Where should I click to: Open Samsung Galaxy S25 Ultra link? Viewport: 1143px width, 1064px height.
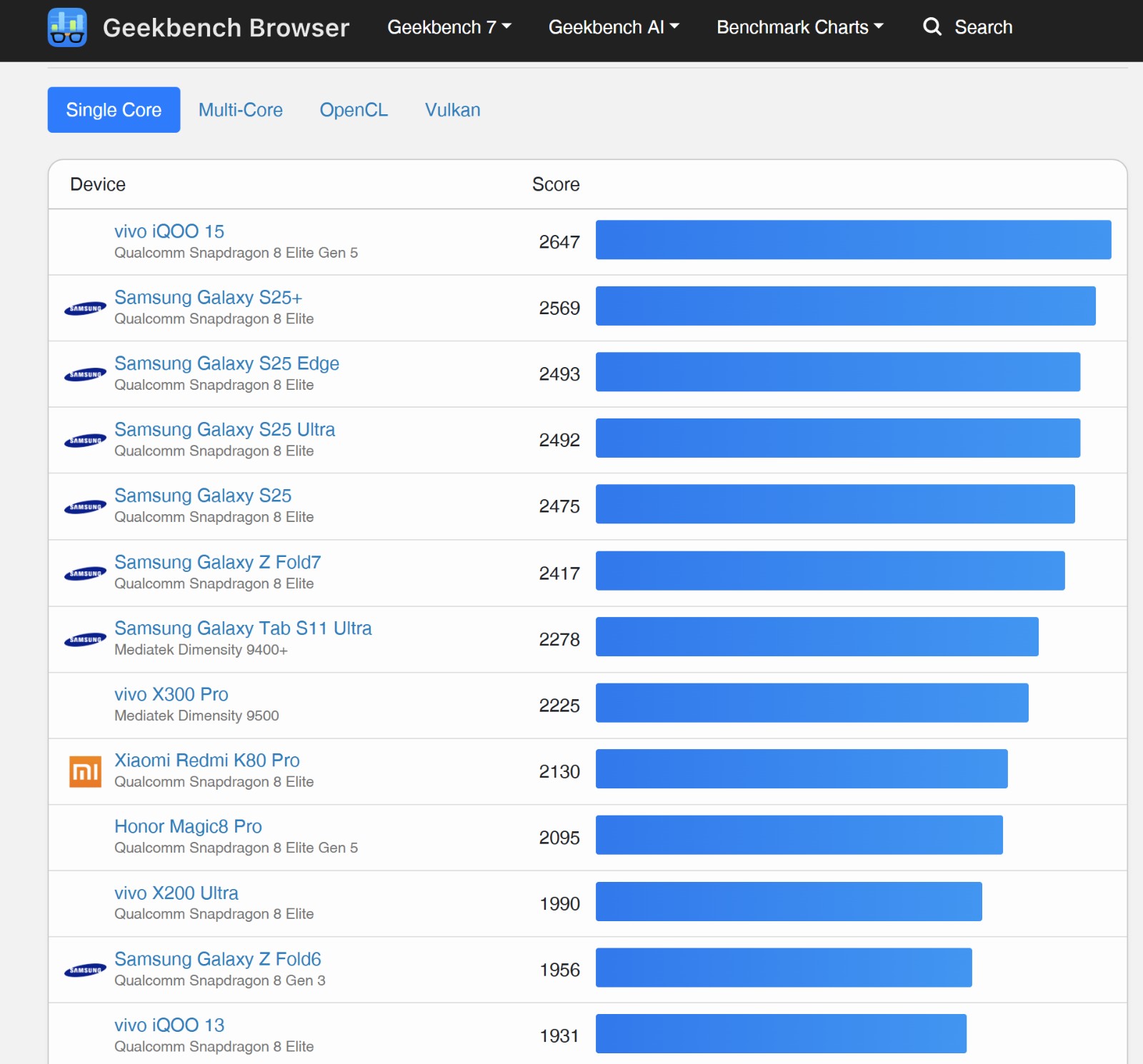coord(224,429)
